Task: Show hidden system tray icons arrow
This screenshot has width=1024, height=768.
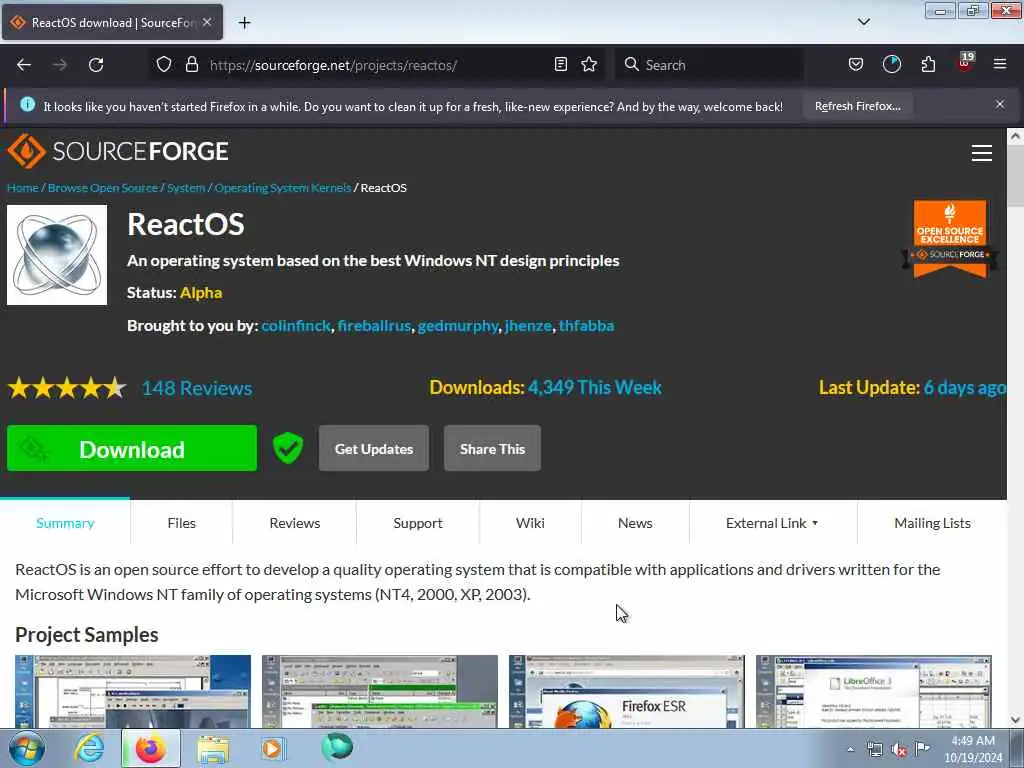Action: 850,749
